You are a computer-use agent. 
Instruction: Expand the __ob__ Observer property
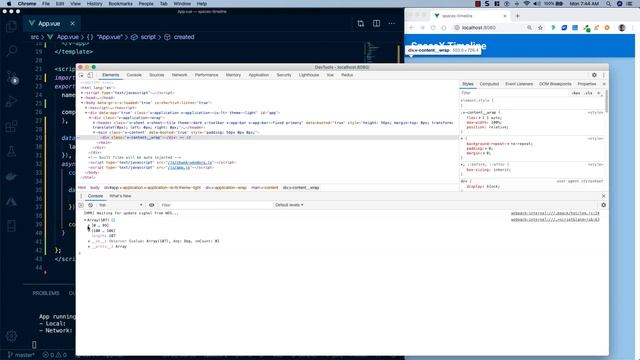pyautogui.click(x=89, y=241)
